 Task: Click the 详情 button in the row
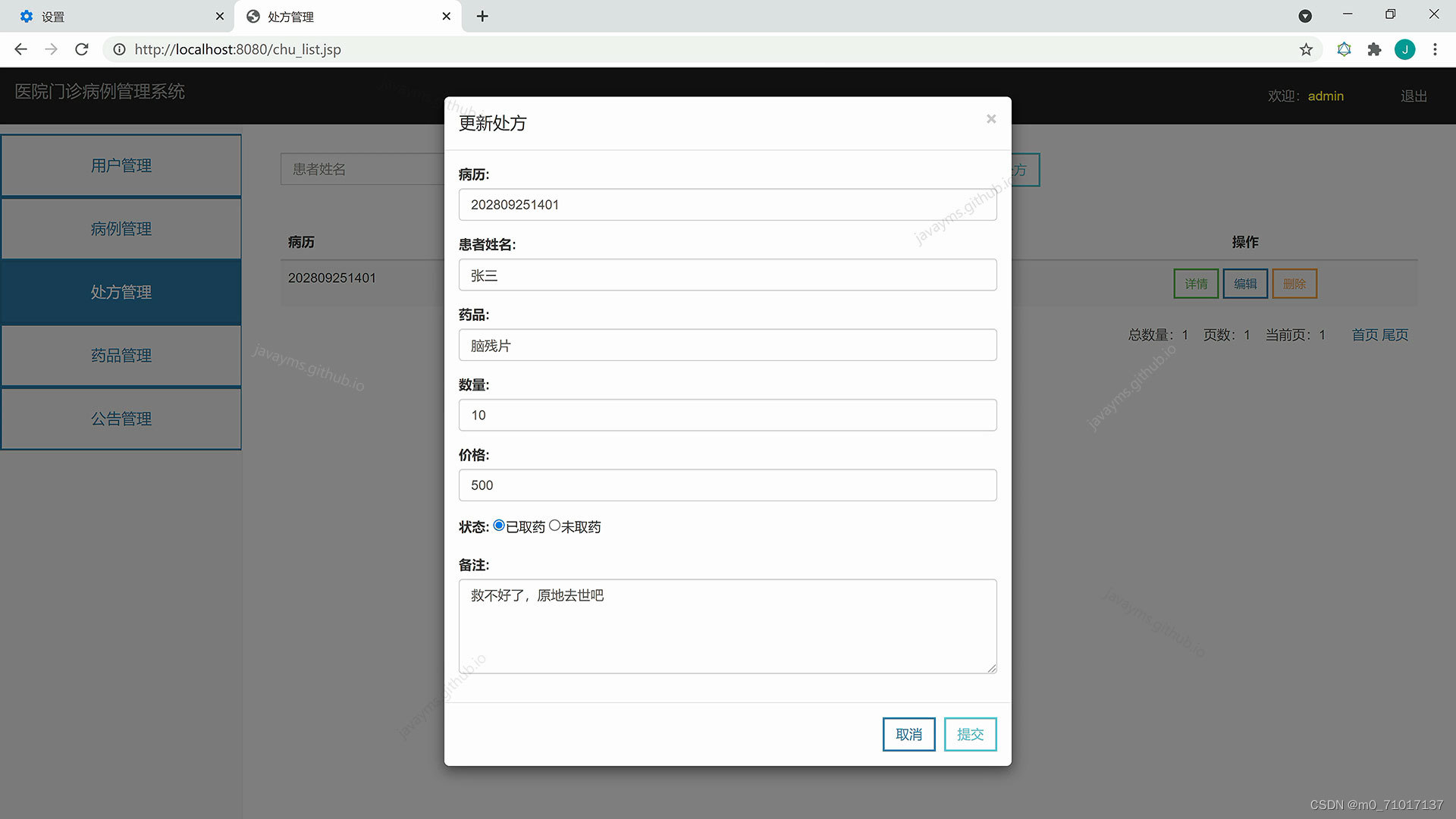(x=1196, y=284)
